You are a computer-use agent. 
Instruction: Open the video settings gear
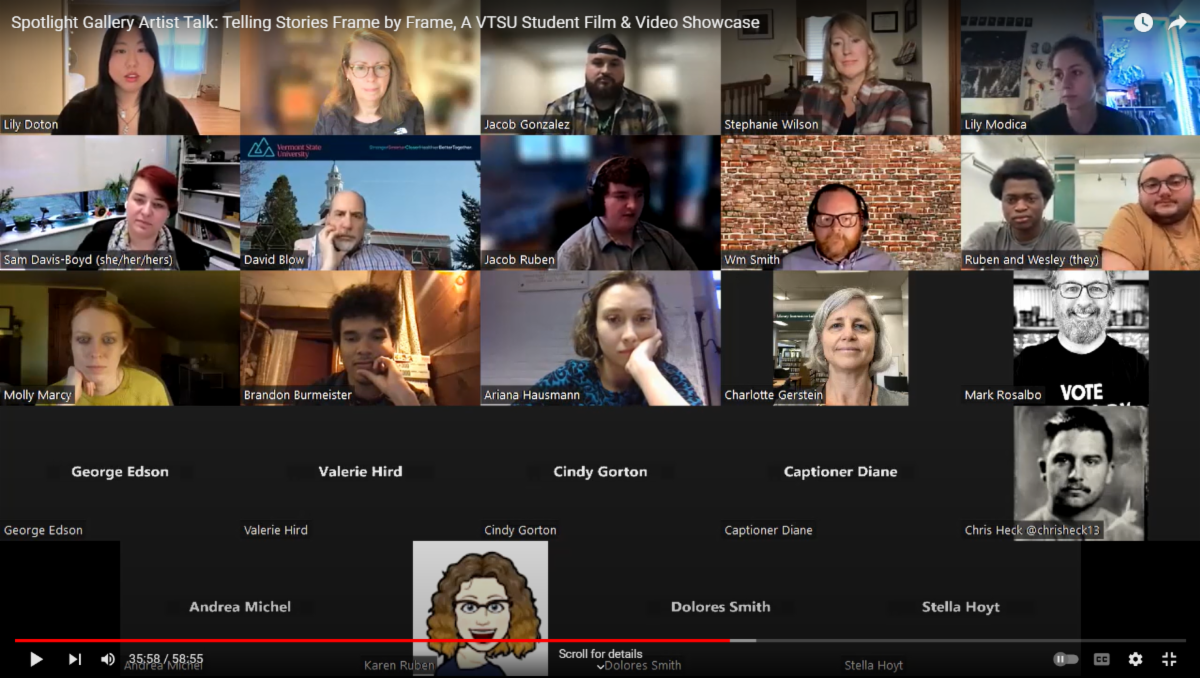(x=1135, y=659)
